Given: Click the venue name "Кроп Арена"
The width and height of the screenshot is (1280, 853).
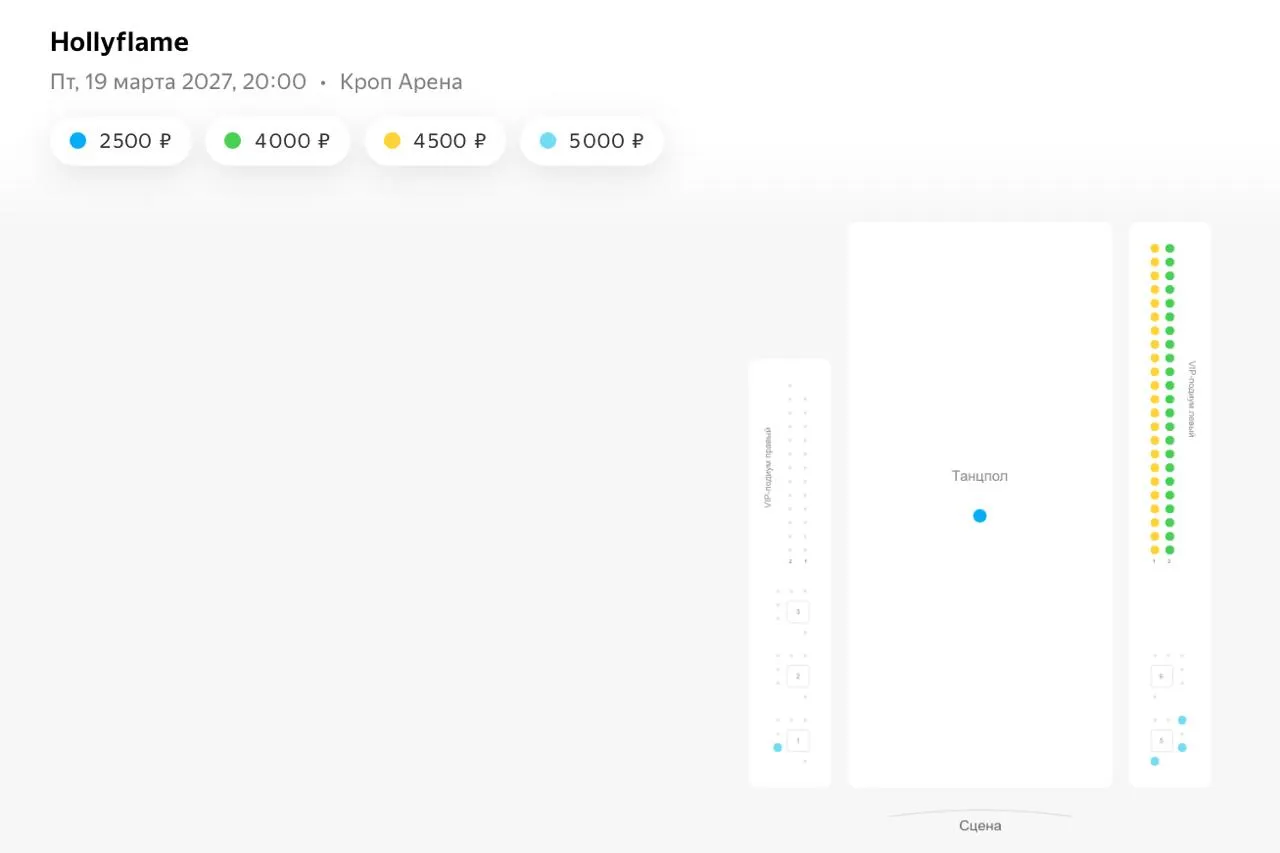Looking at the screenshot, I should (401, 82).
